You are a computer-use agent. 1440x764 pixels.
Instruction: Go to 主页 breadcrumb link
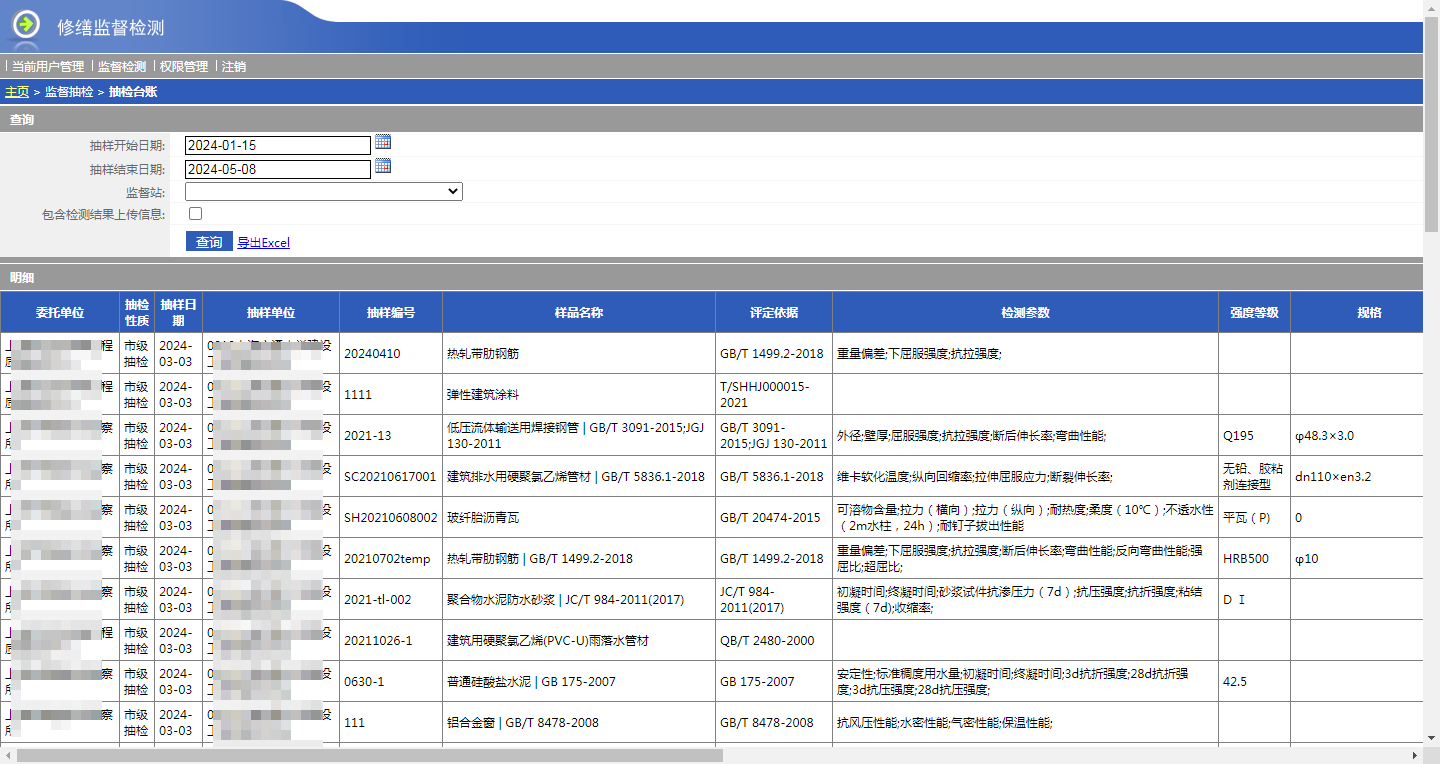coord(17,92)
